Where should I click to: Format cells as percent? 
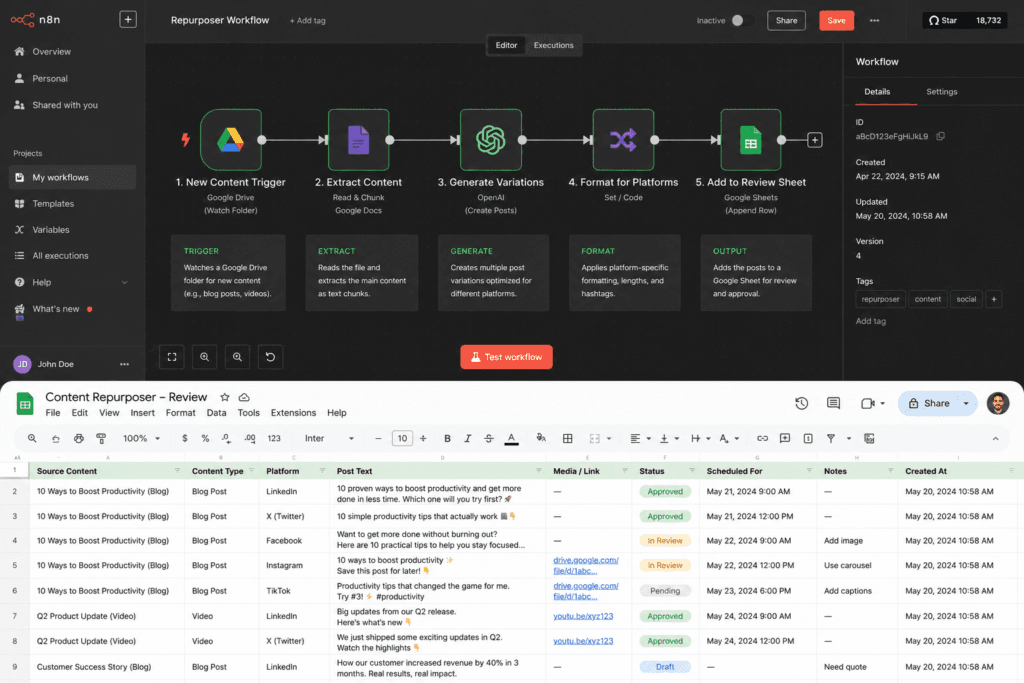[205, 438]
